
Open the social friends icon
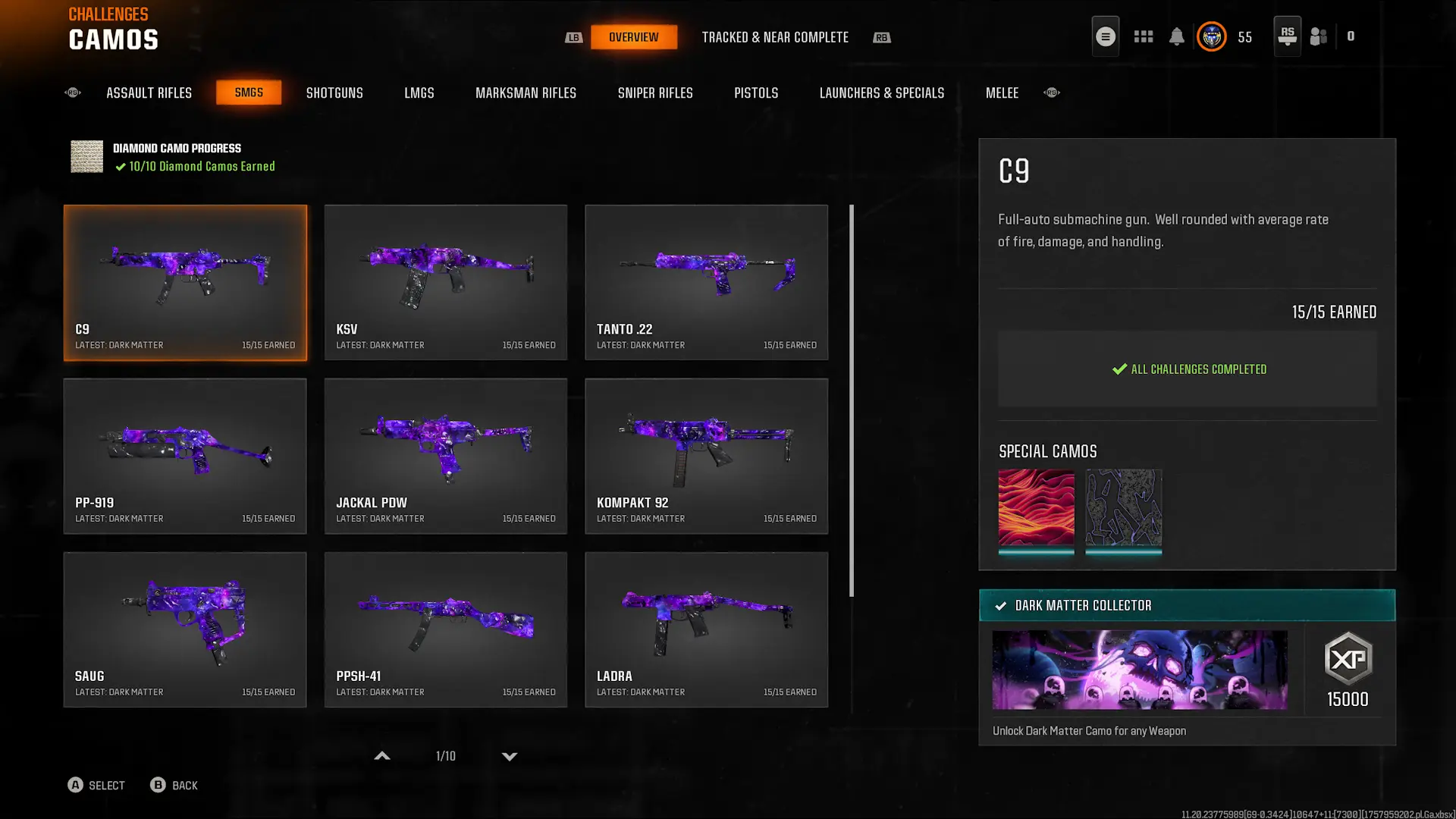point(1318,36)
